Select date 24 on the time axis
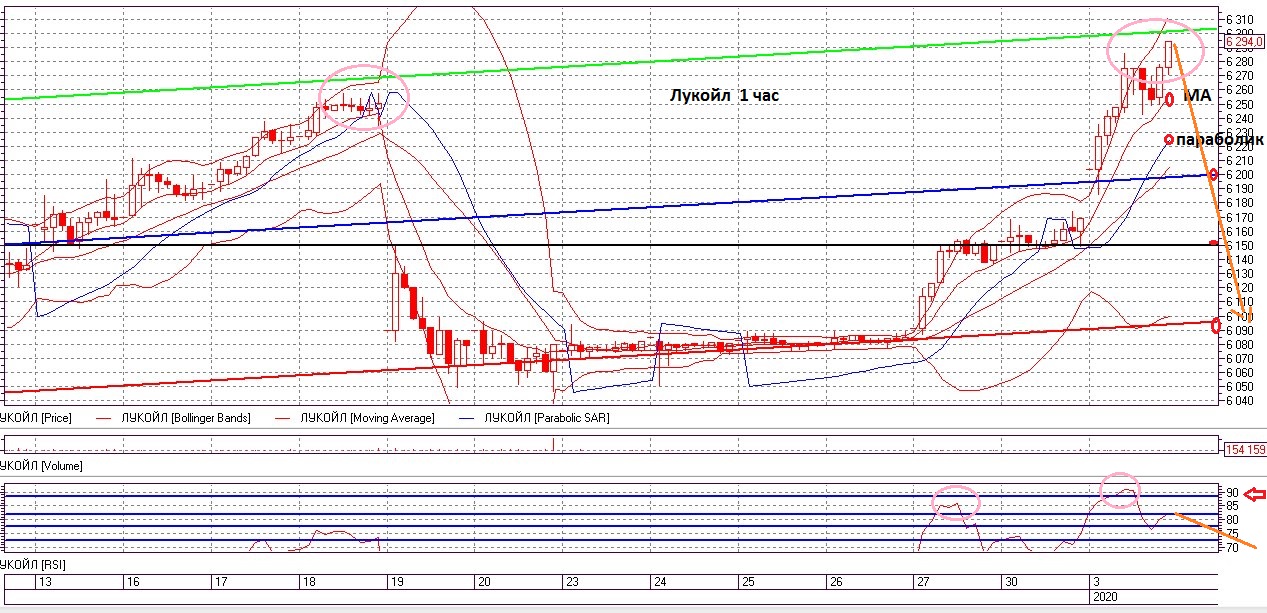 tap(659, 581)
